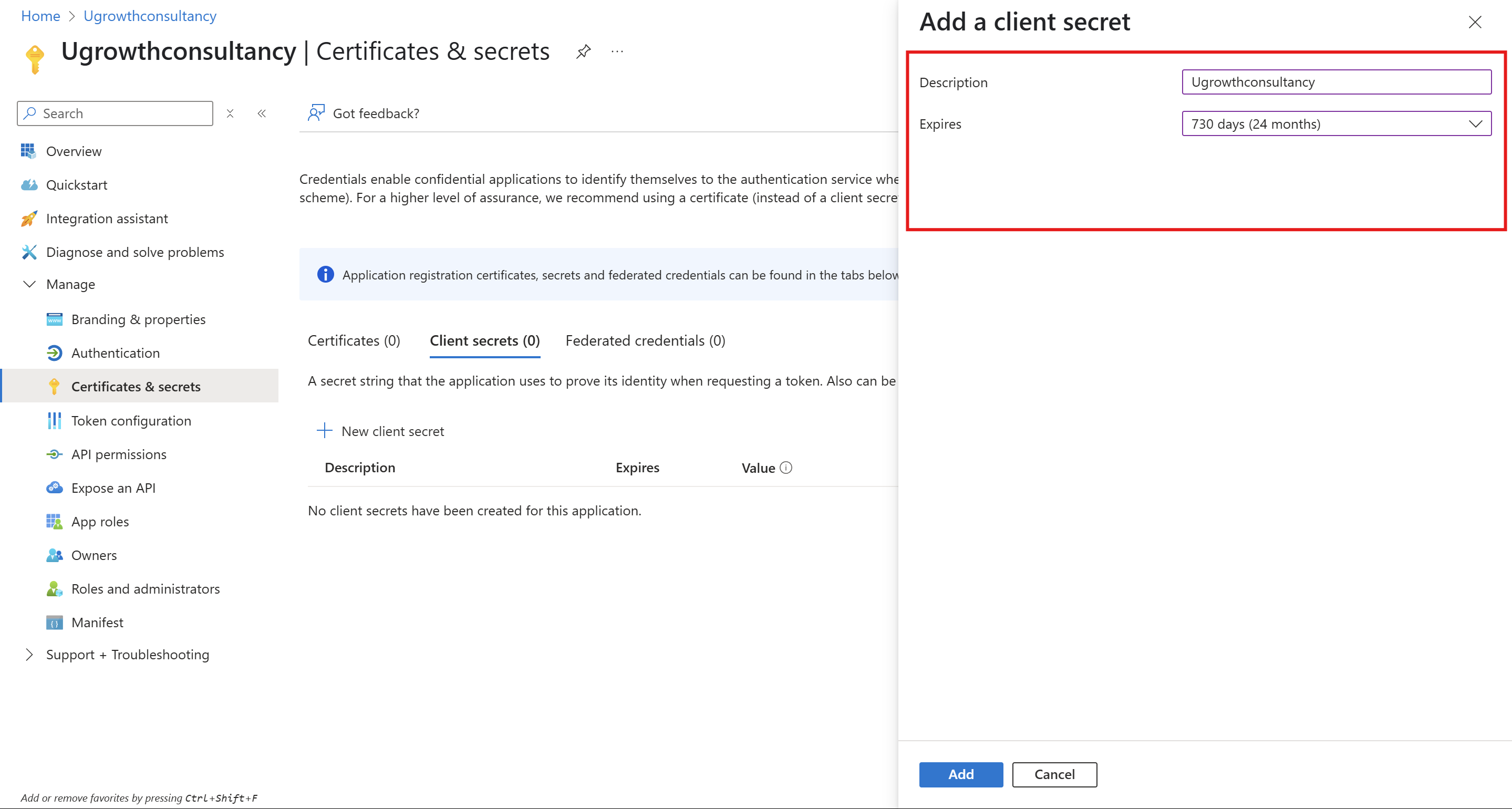Open API permissions
Screen dimensions: 1512x809
119,454
